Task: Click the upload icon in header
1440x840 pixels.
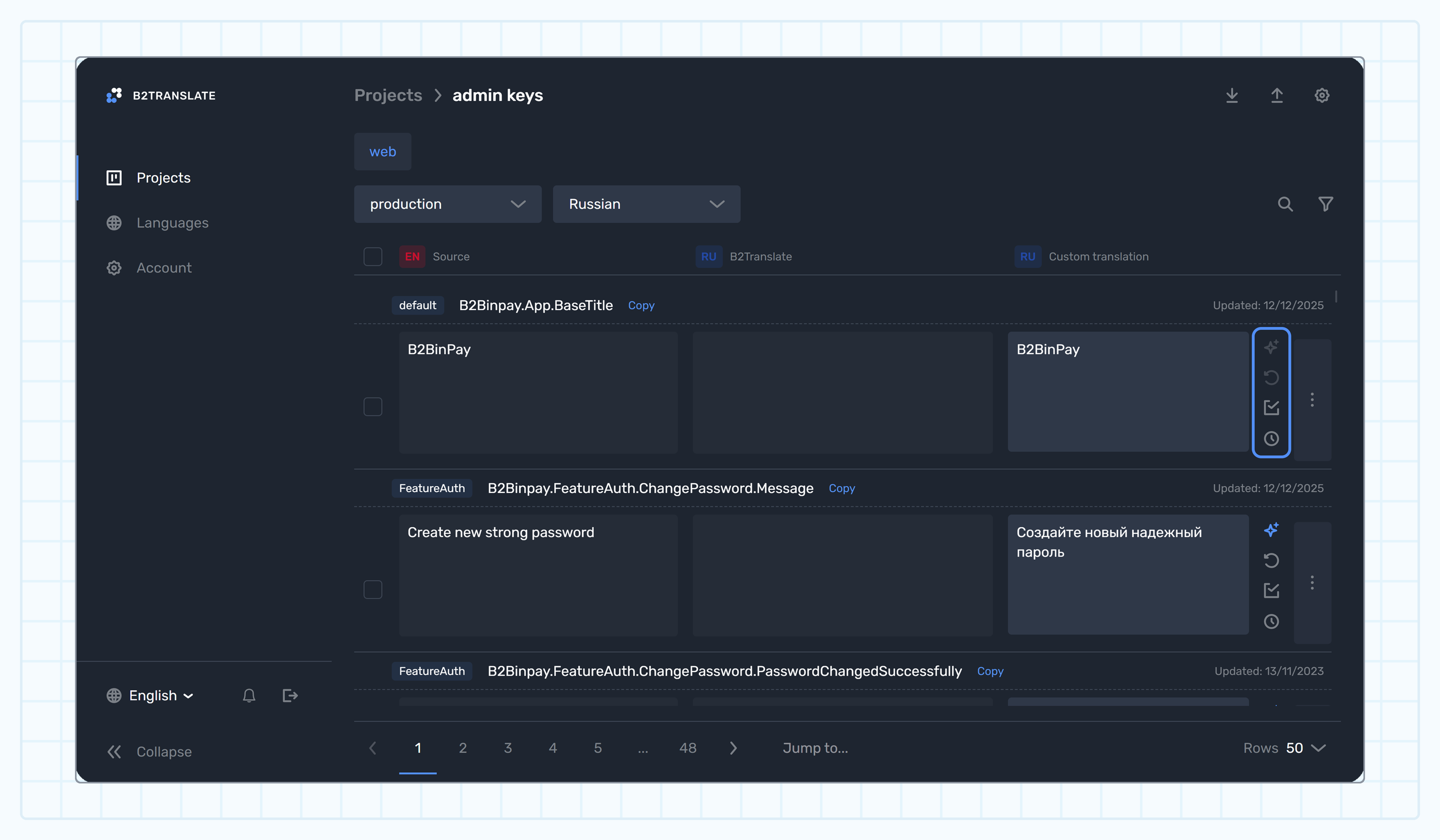Action: coord(1277,95)
